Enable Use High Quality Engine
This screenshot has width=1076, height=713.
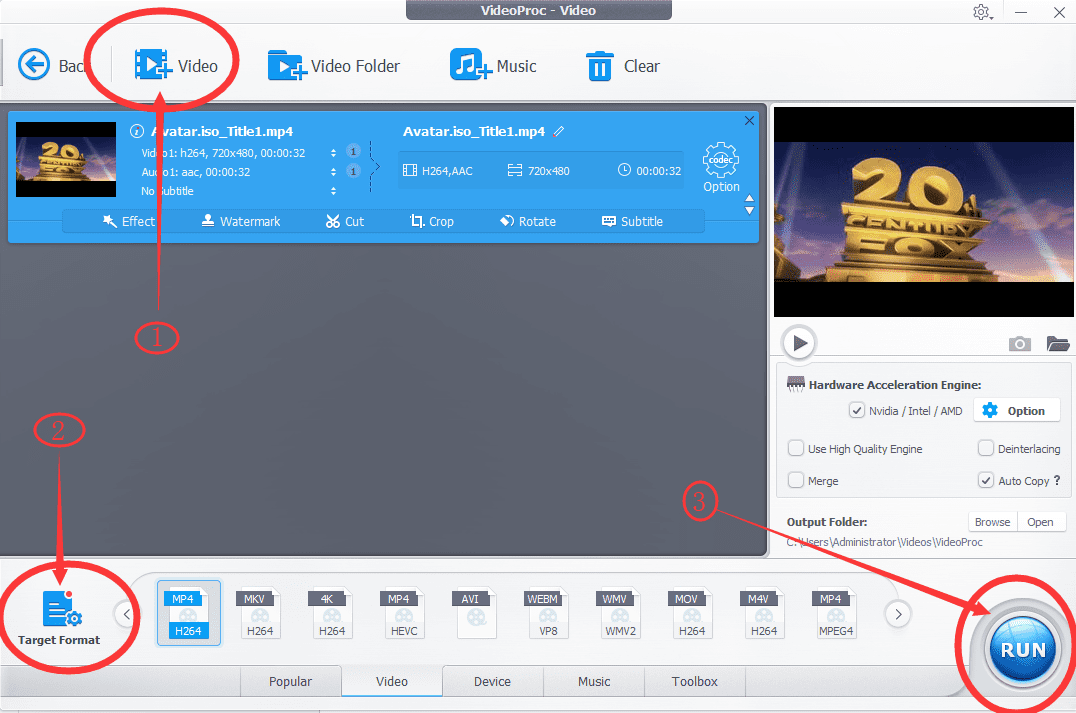(x=795, y=449)
